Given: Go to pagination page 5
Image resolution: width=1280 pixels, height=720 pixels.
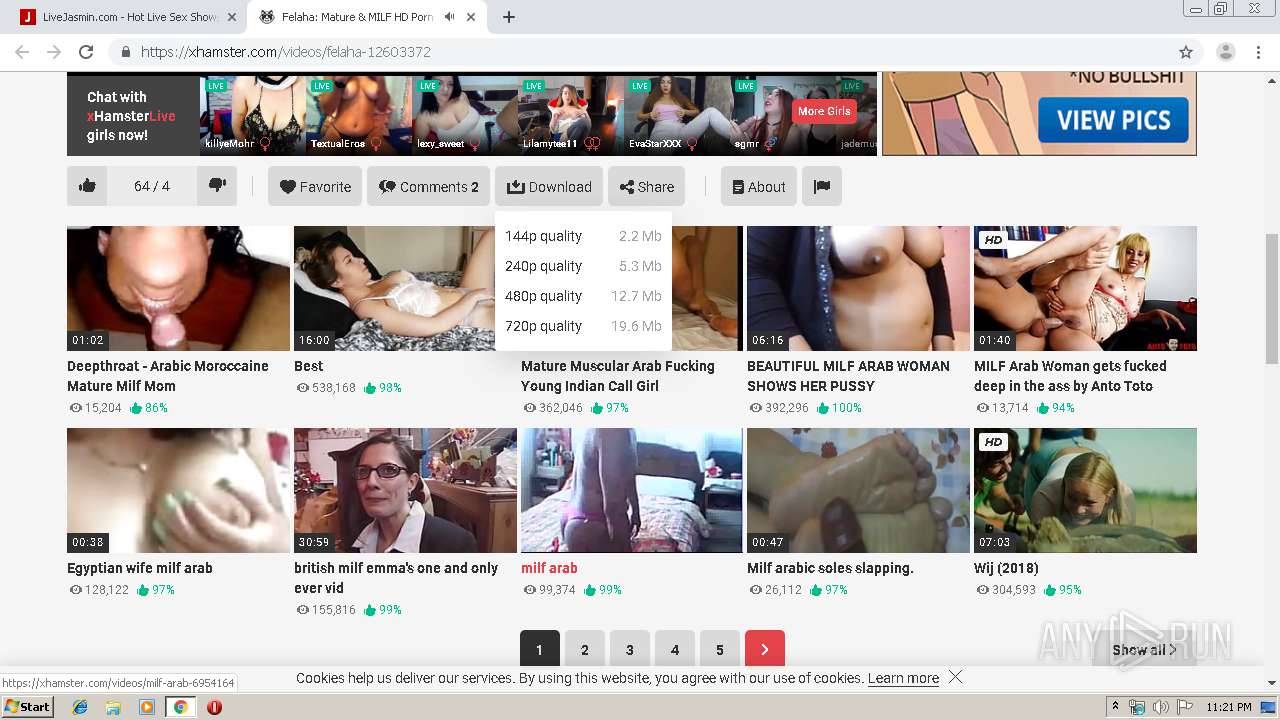Looking at the screenshot, I should coord(719,650).
